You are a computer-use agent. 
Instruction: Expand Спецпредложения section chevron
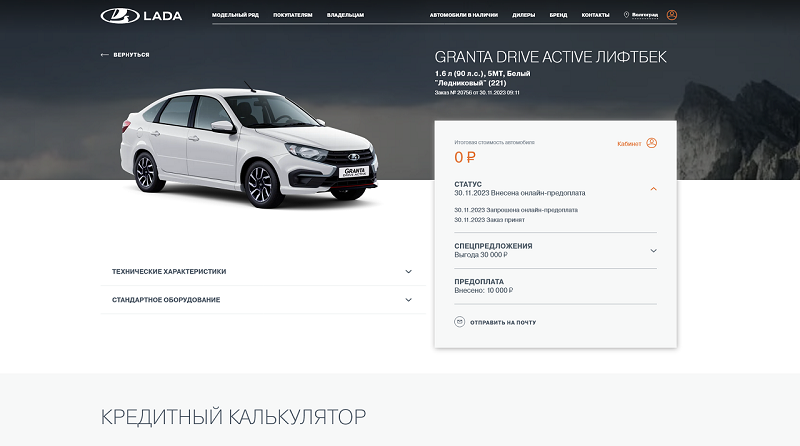[653, 251]
